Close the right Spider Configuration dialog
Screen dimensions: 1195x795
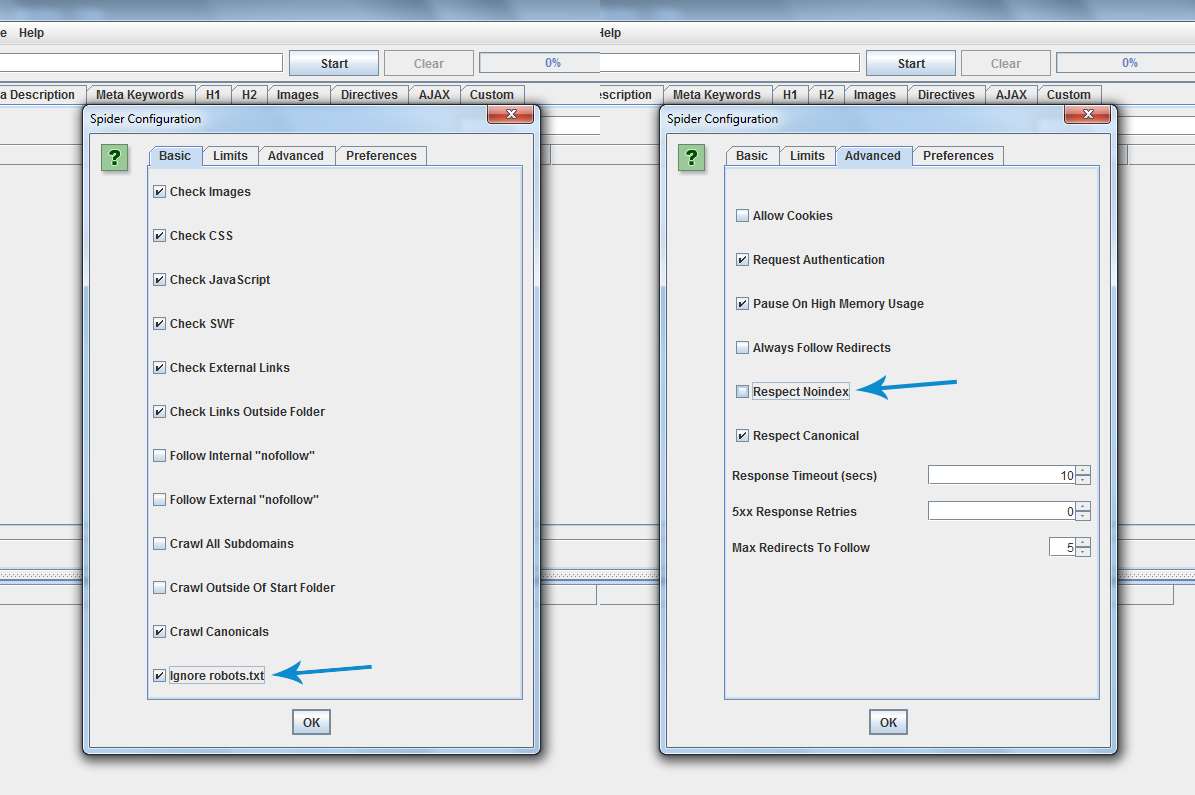pyautogui.click(x=1087, y=115)
